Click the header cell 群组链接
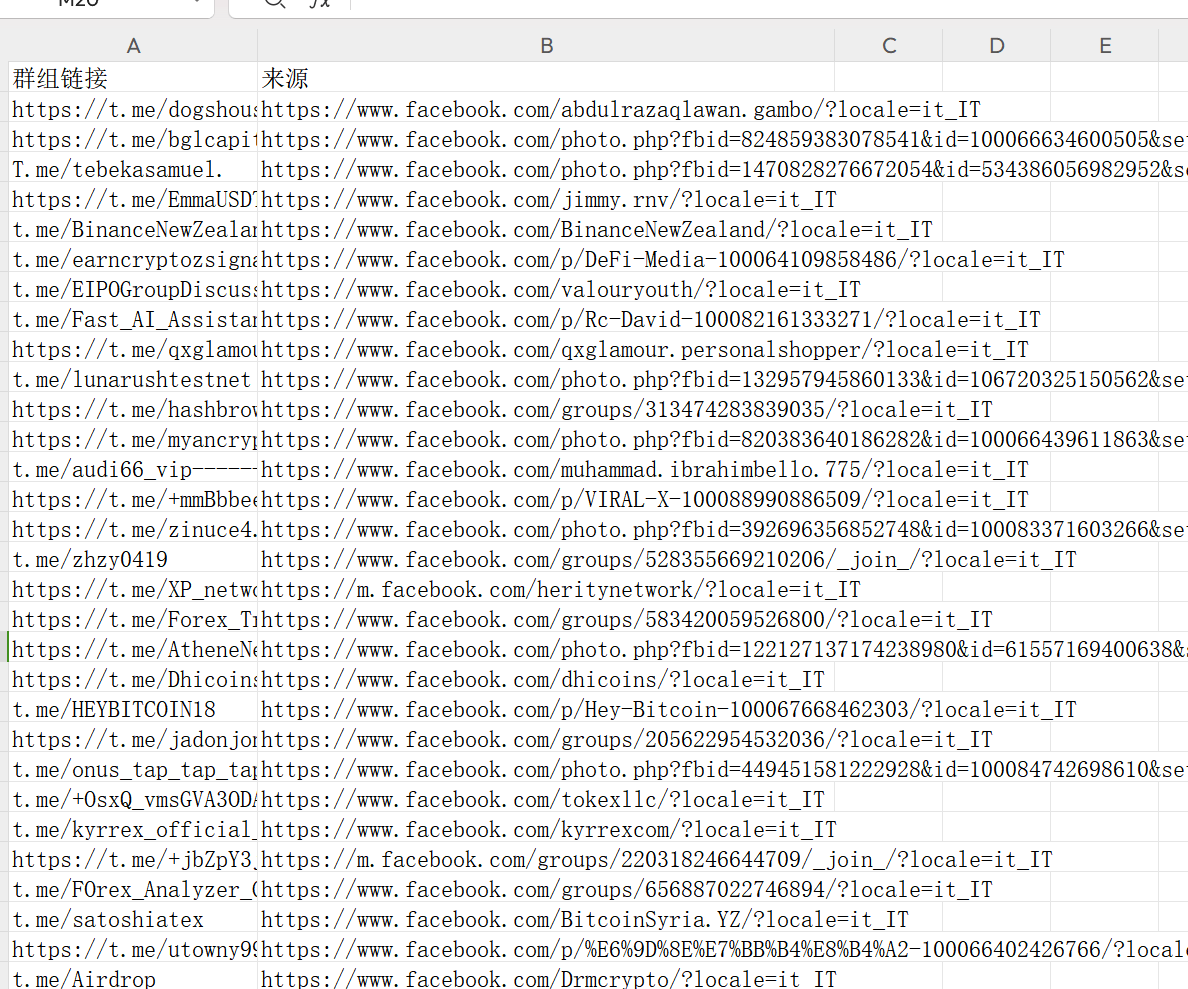Screen dimensions: 1188x989 133,78
